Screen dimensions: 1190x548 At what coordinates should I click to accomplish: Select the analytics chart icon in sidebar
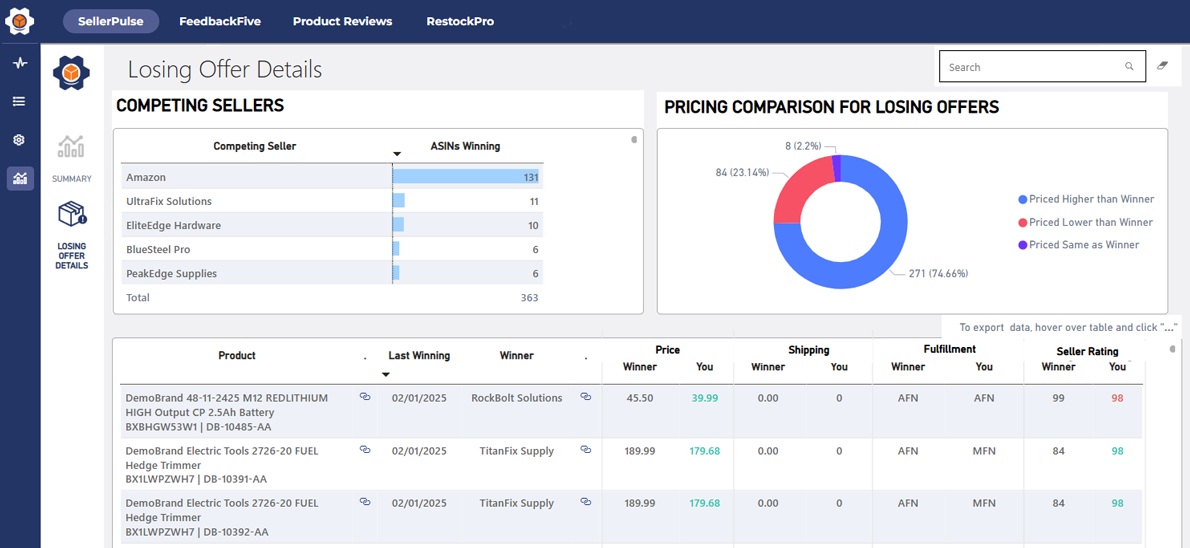[20, 178]
